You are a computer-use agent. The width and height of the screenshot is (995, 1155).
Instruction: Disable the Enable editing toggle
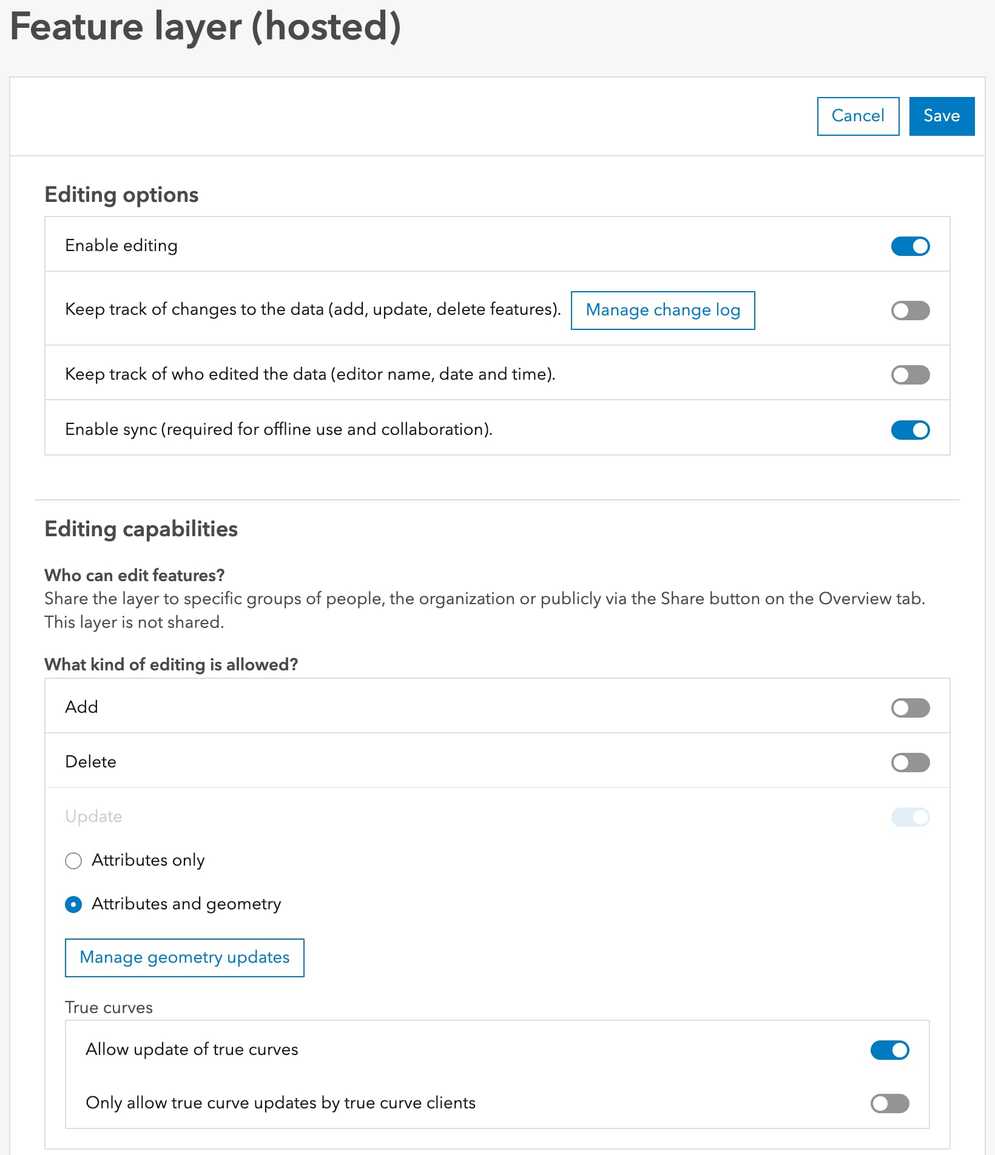[x=910, y=245]
